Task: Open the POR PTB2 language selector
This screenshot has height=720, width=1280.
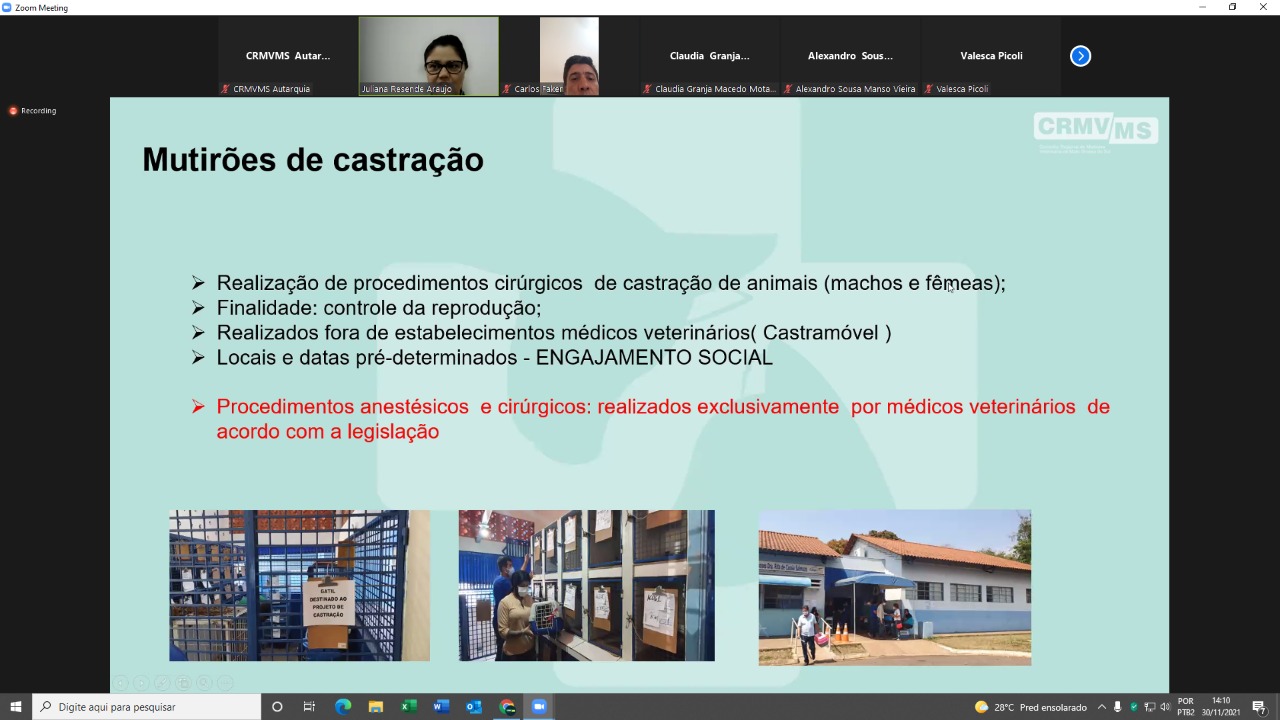Action: (1186, 707)
